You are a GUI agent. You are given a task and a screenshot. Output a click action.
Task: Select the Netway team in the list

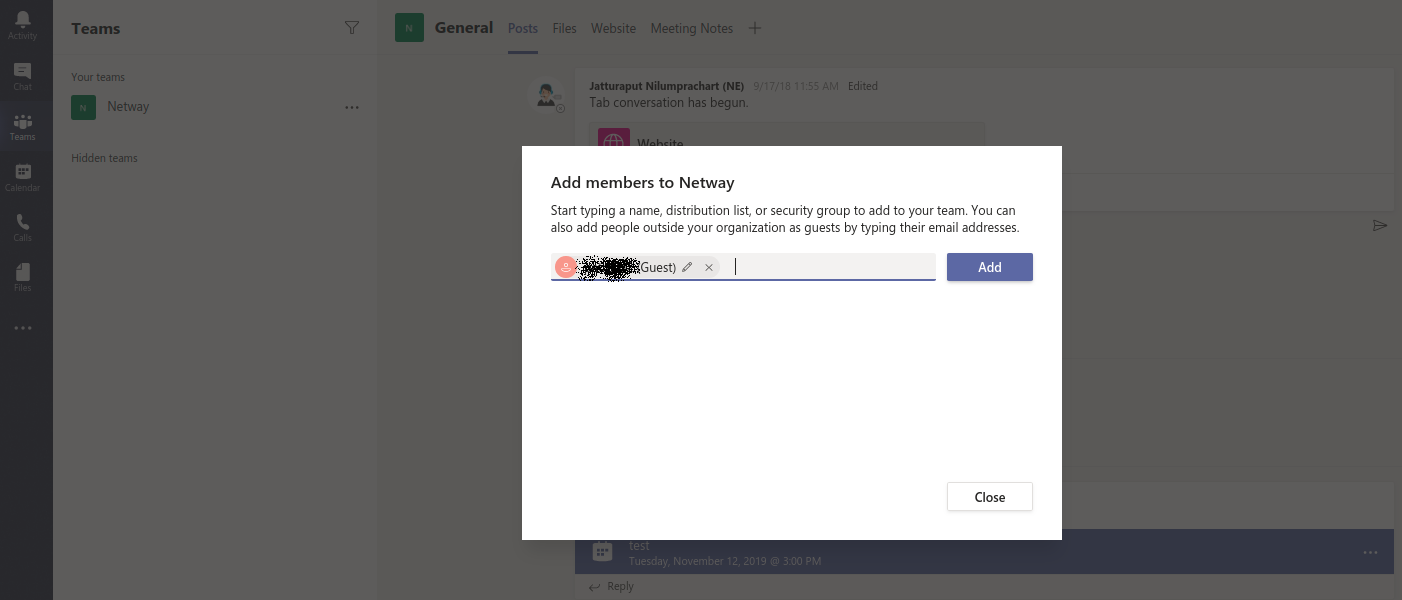pyautogui.click(x=128, y=107)
